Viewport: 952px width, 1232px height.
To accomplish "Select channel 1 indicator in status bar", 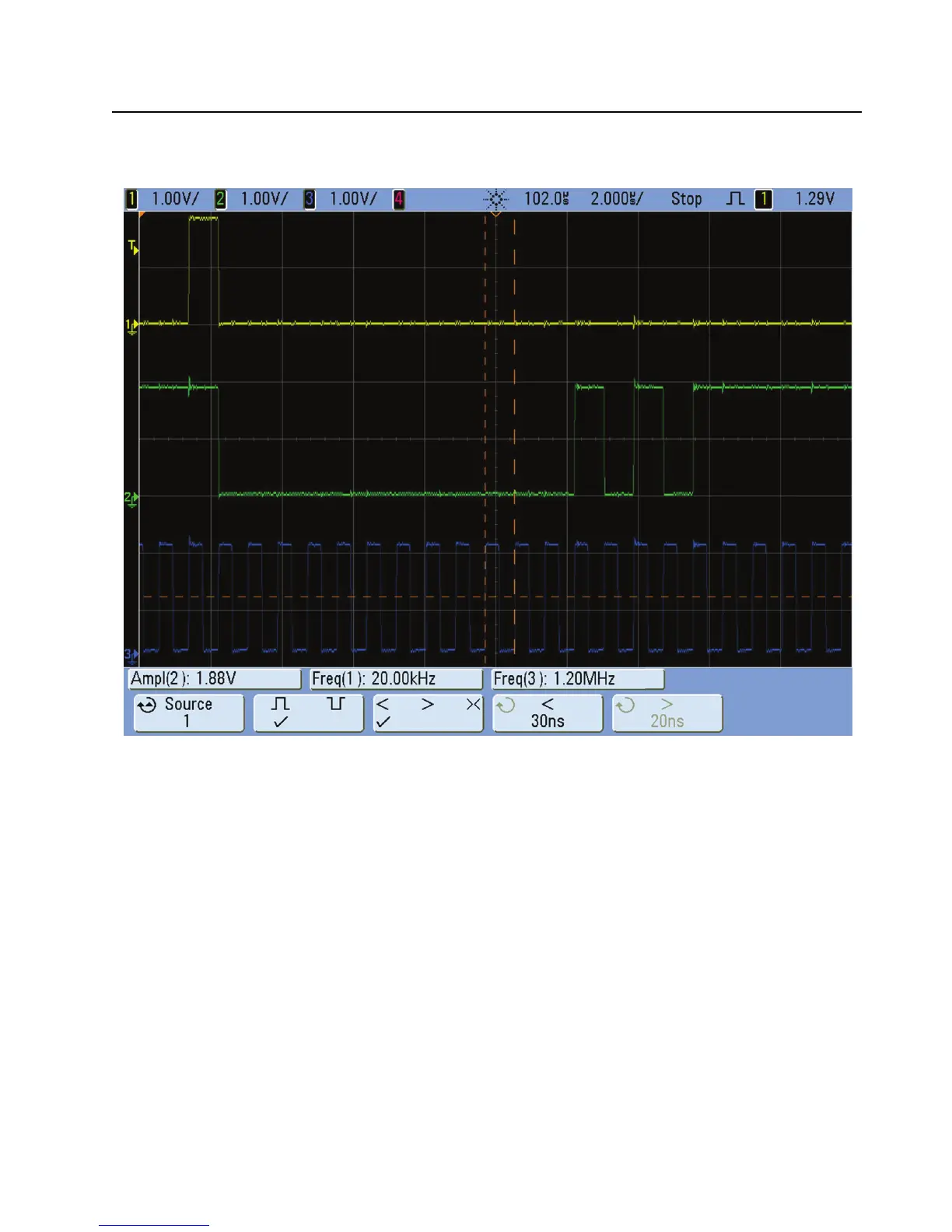I will (x=131, y=199).
